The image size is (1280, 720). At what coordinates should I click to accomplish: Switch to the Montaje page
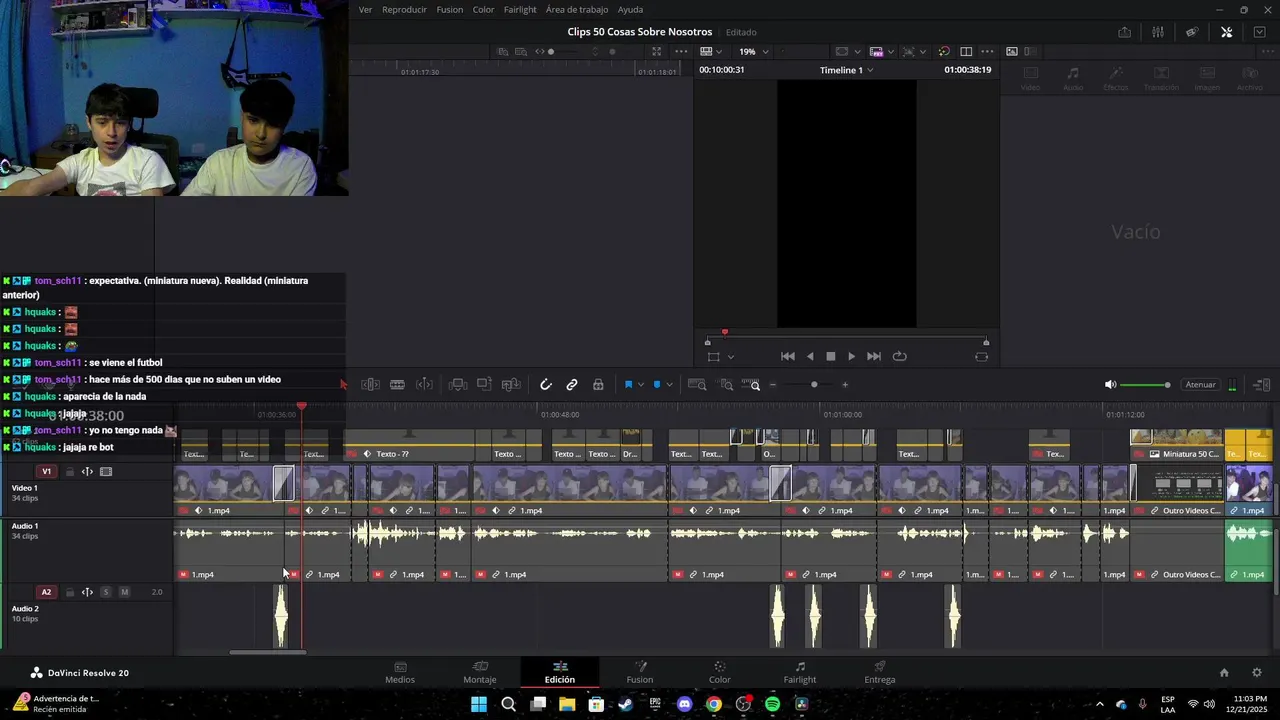(x=480, y=673)
